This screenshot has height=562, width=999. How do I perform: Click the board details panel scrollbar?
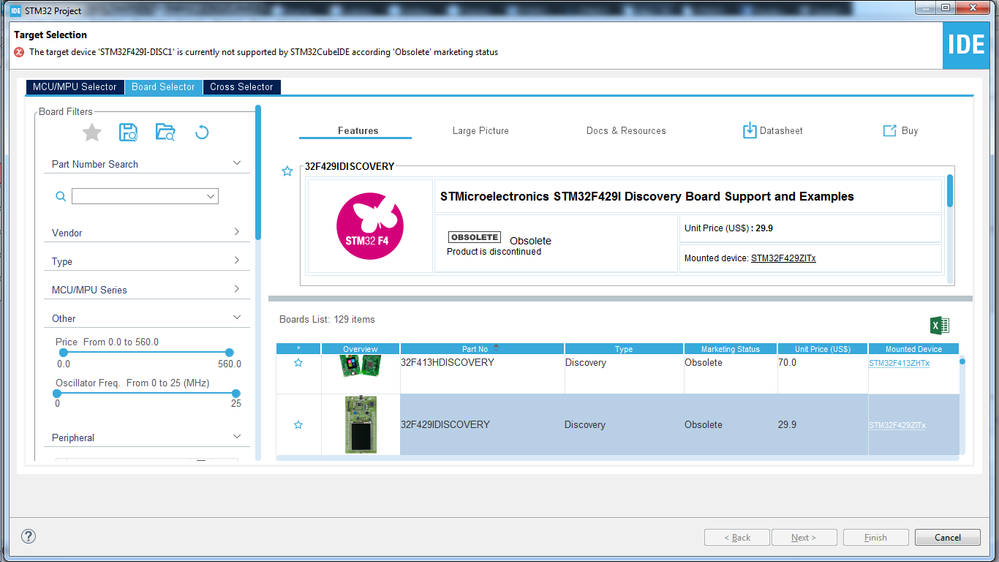[950, 191]
